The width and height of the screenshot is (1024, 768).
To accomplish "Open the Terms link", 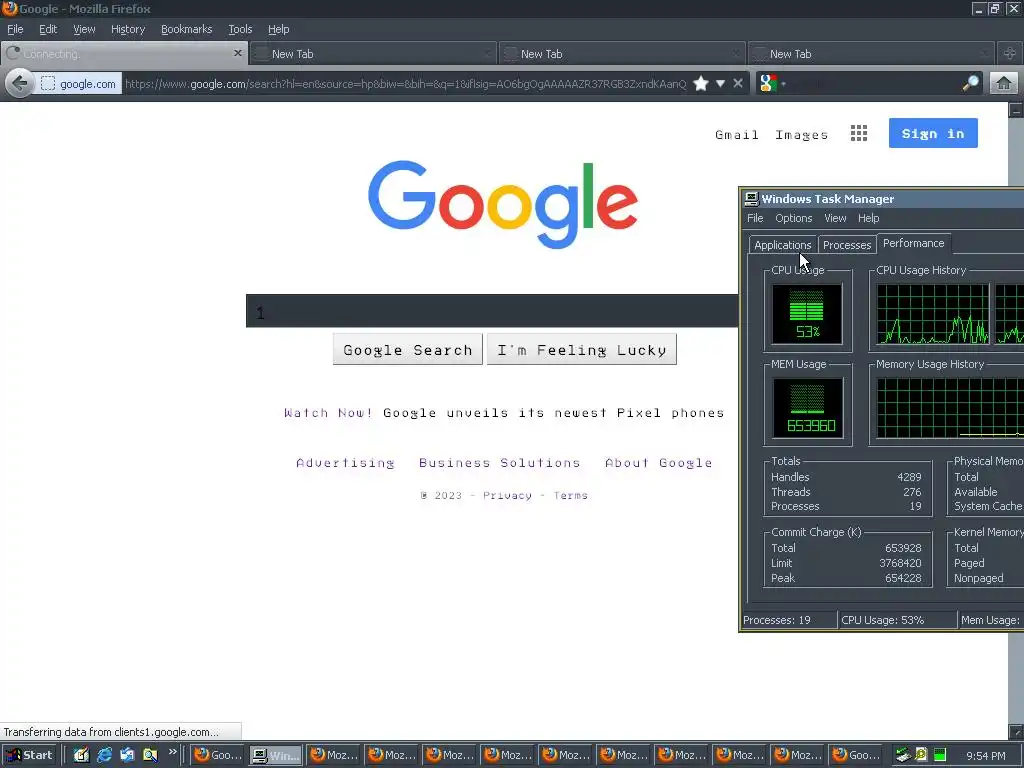I will 571,496.
